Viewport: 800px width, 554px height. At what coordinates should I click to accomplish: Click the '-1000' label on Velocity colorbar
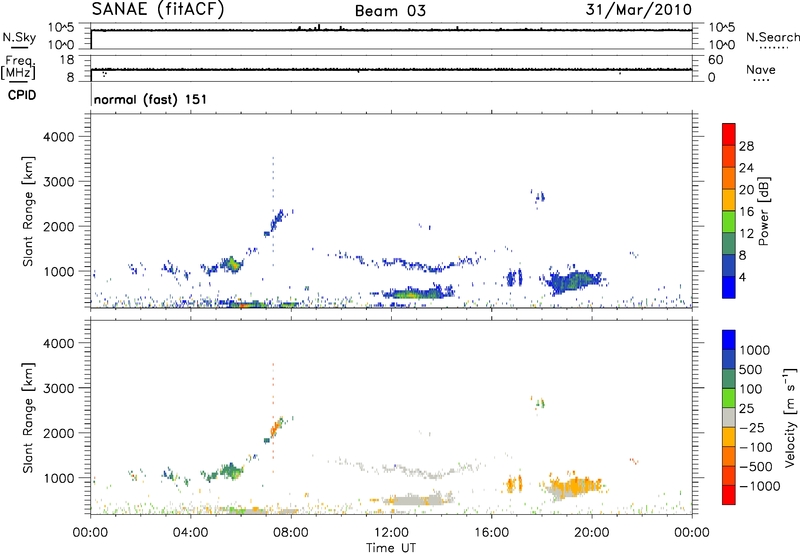760,486
